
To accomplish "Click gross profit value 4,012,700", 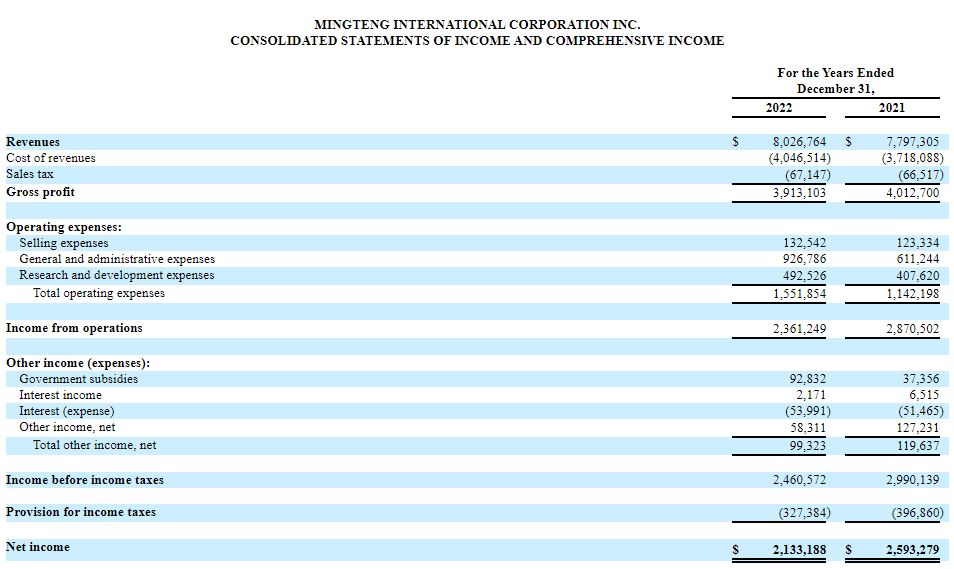I will (913, 193).
